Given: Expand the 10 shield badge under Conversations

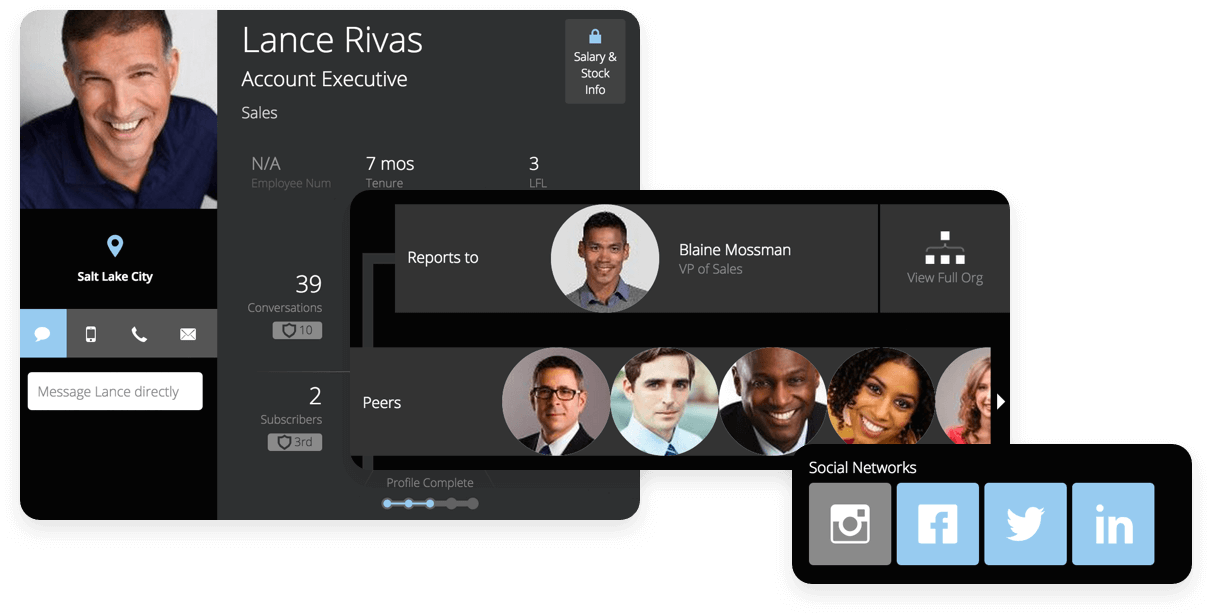Looking at the screenshot, I should [297, 330].
